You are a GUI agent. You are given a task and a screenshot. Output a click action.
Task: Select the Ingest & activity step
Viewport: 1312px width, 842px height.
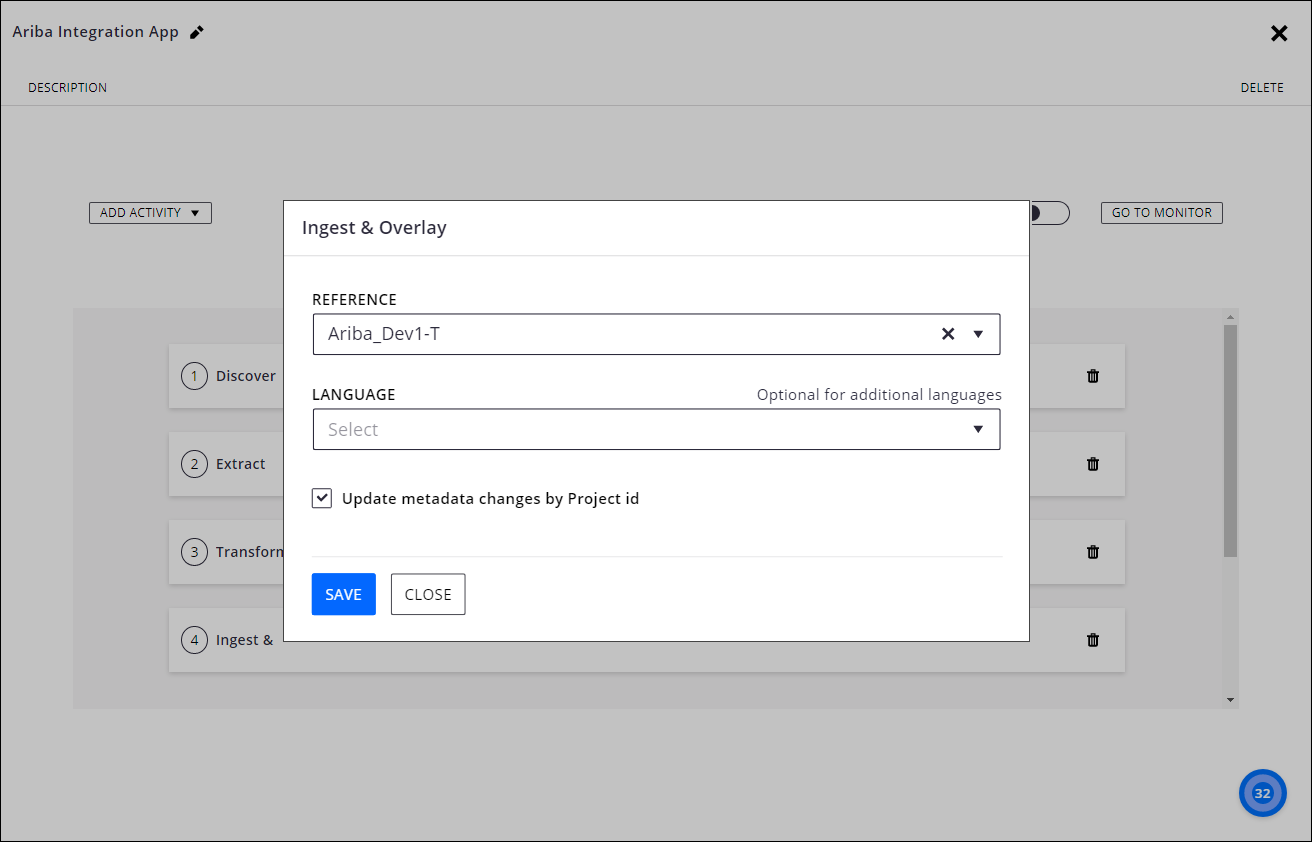click(x=226, y=640)
